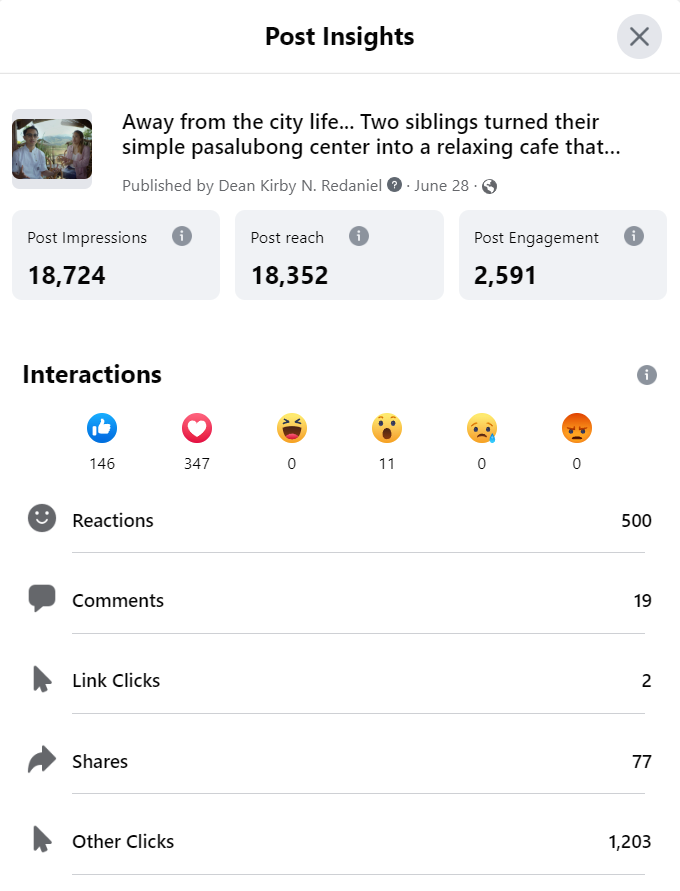Image resolution: width=680 pixels, height=891 pixels.
Task: Close the Post Insights dialog
Action: pos(639,37)
